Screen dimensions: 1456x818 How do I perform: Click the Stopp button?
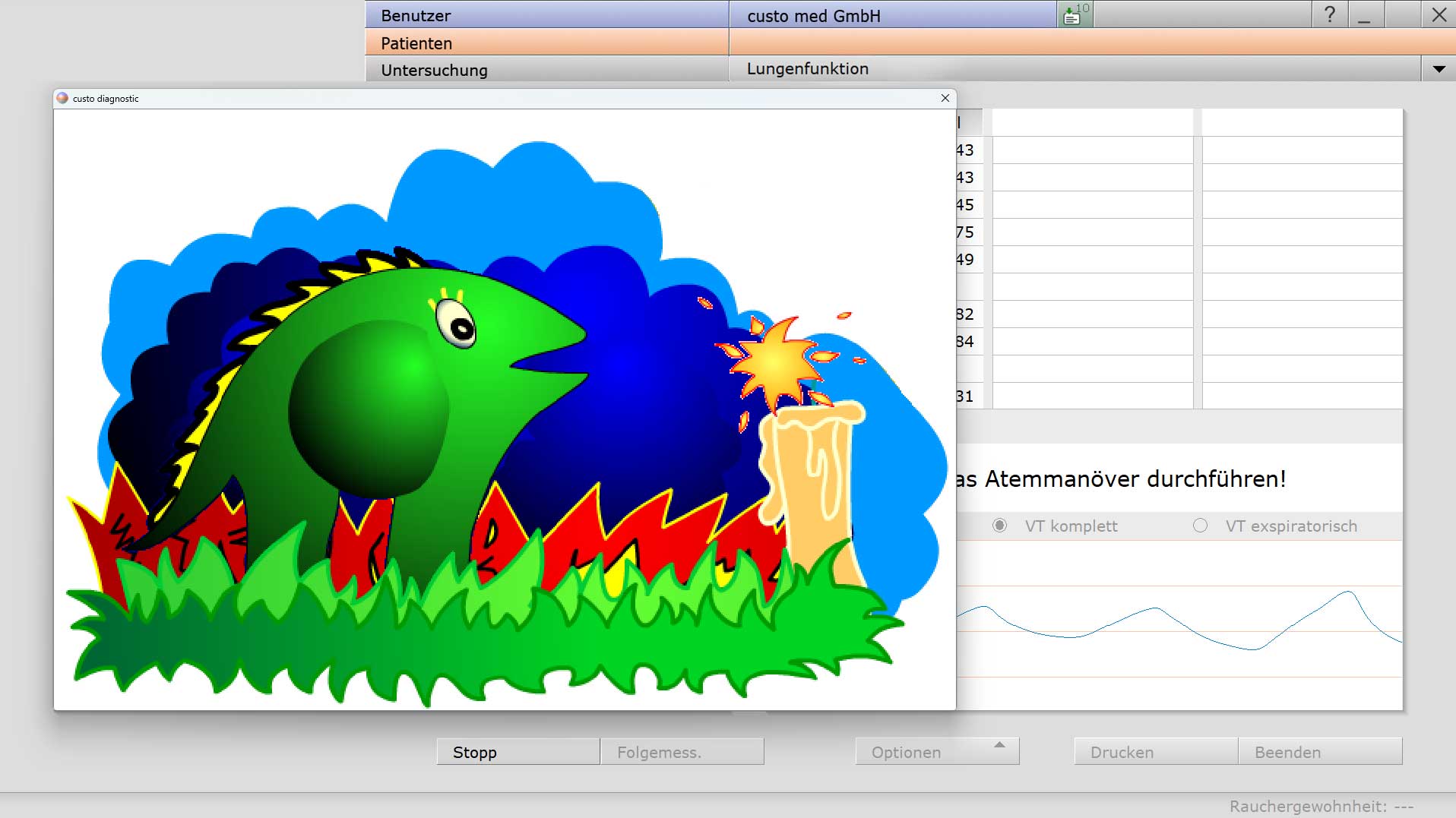518,752
